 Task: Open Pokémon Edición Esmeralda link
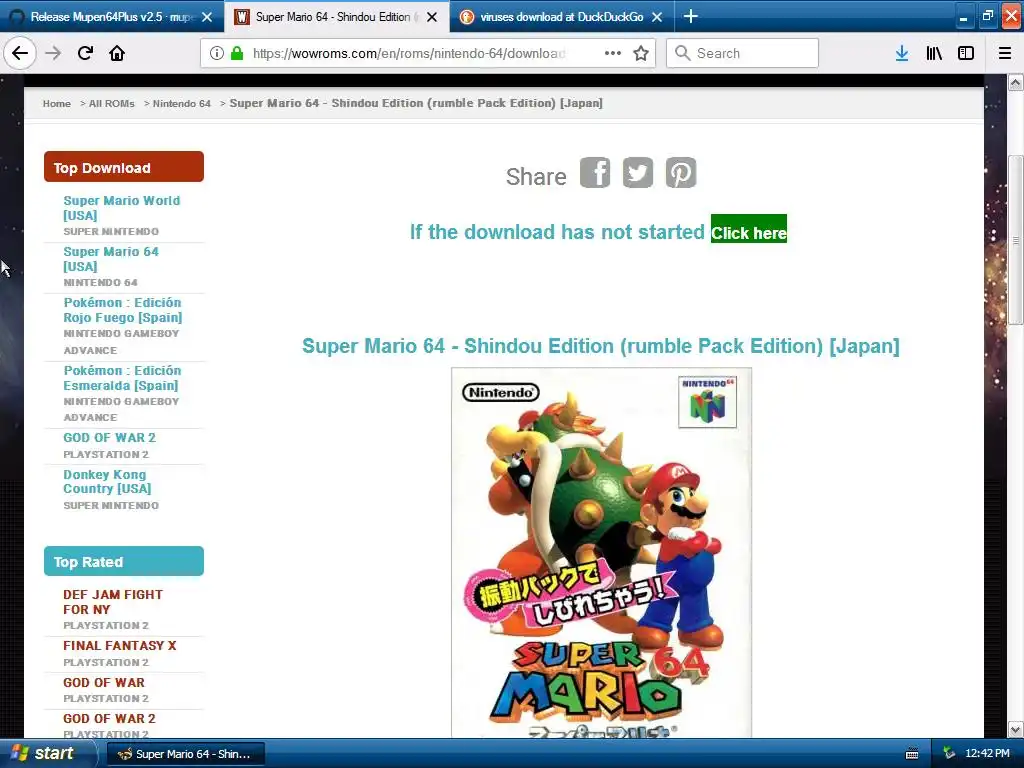click(122, 377)
